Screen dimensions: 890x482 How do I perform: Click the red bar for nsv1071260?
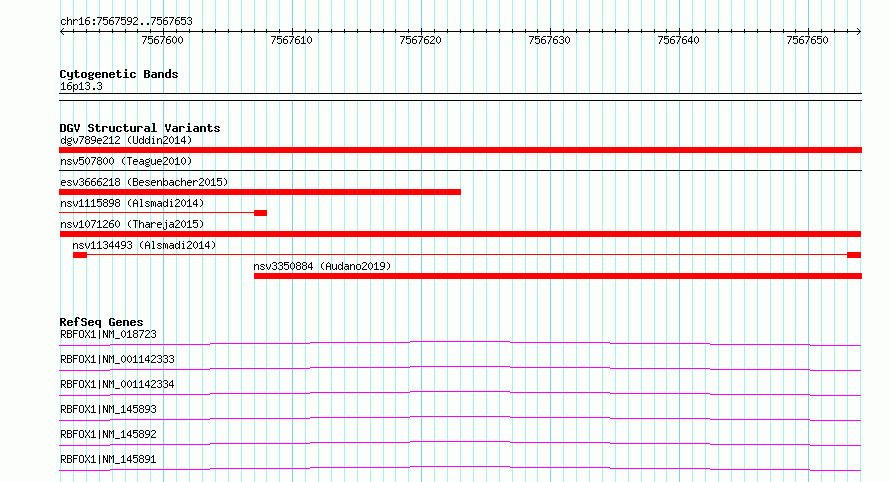(x=460, y=234)
